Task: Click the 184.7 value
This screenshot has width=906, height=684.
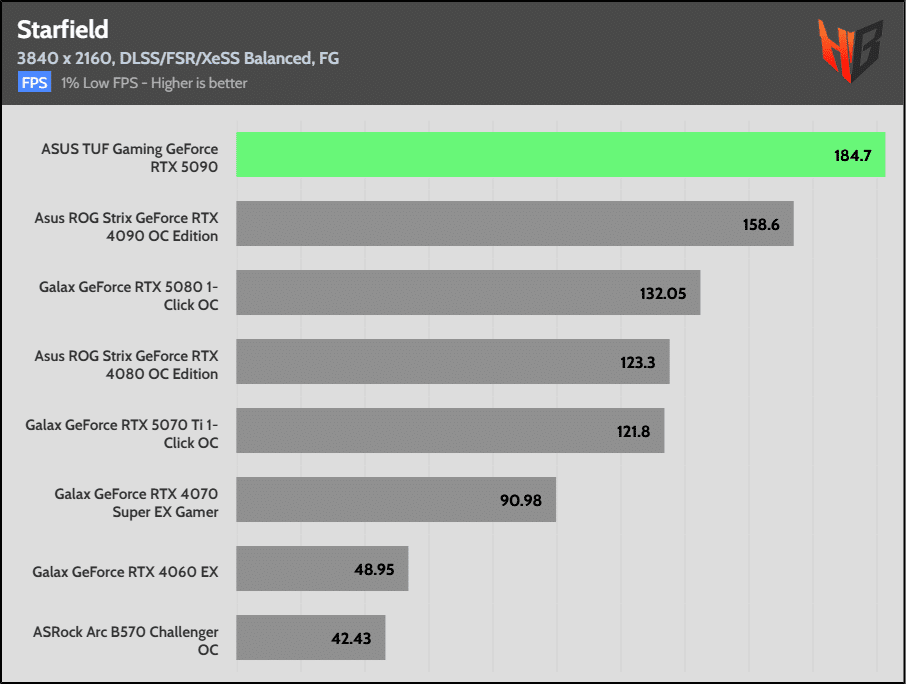Action: tap(852, 155)
